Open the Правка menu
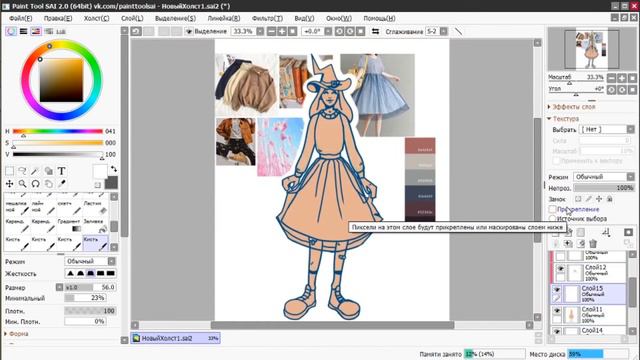 (x=58, y=18)
